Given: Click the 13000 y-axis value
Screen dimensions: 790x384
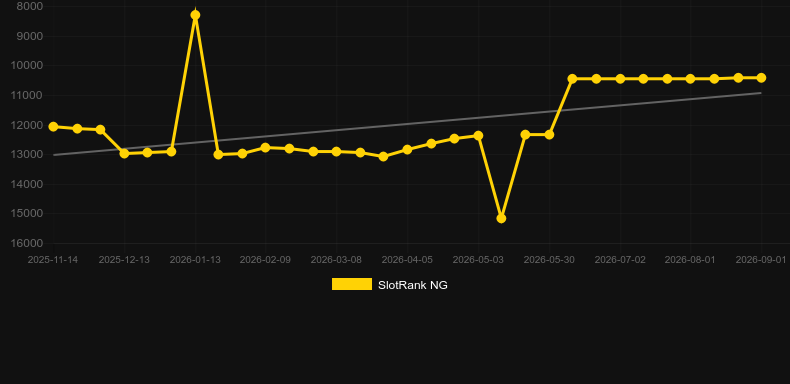Looking at the screenshot, I should [x=27, y=154].
